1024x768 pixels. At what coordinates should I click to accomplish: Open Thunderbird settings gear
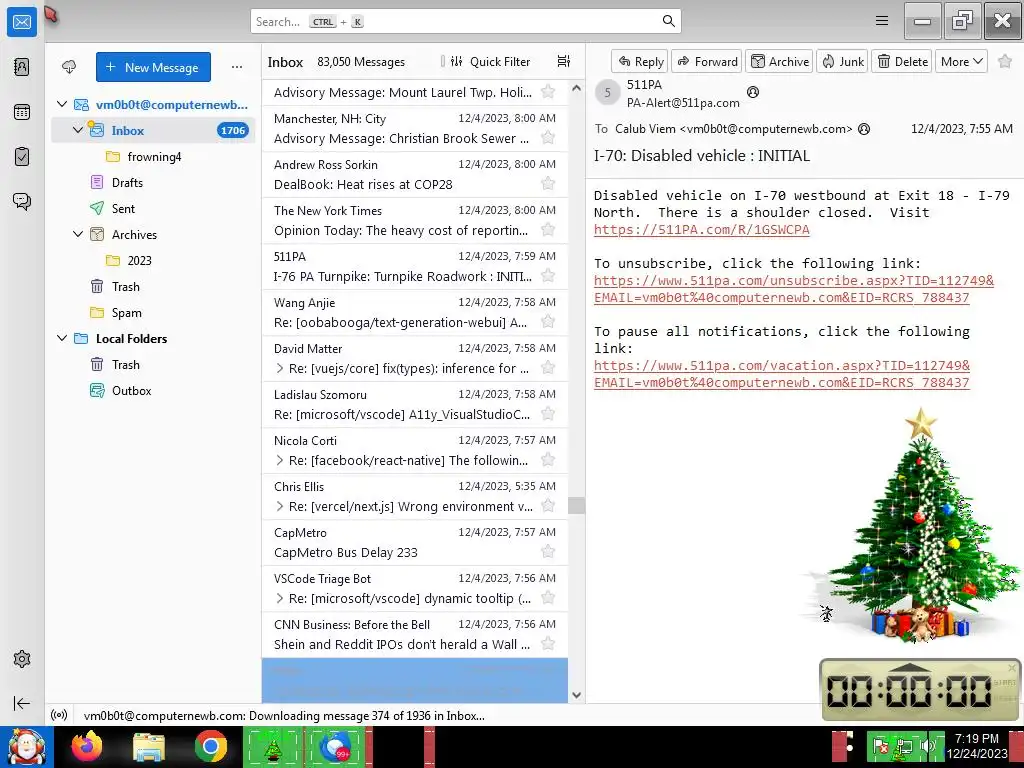[x=22, y=659]
